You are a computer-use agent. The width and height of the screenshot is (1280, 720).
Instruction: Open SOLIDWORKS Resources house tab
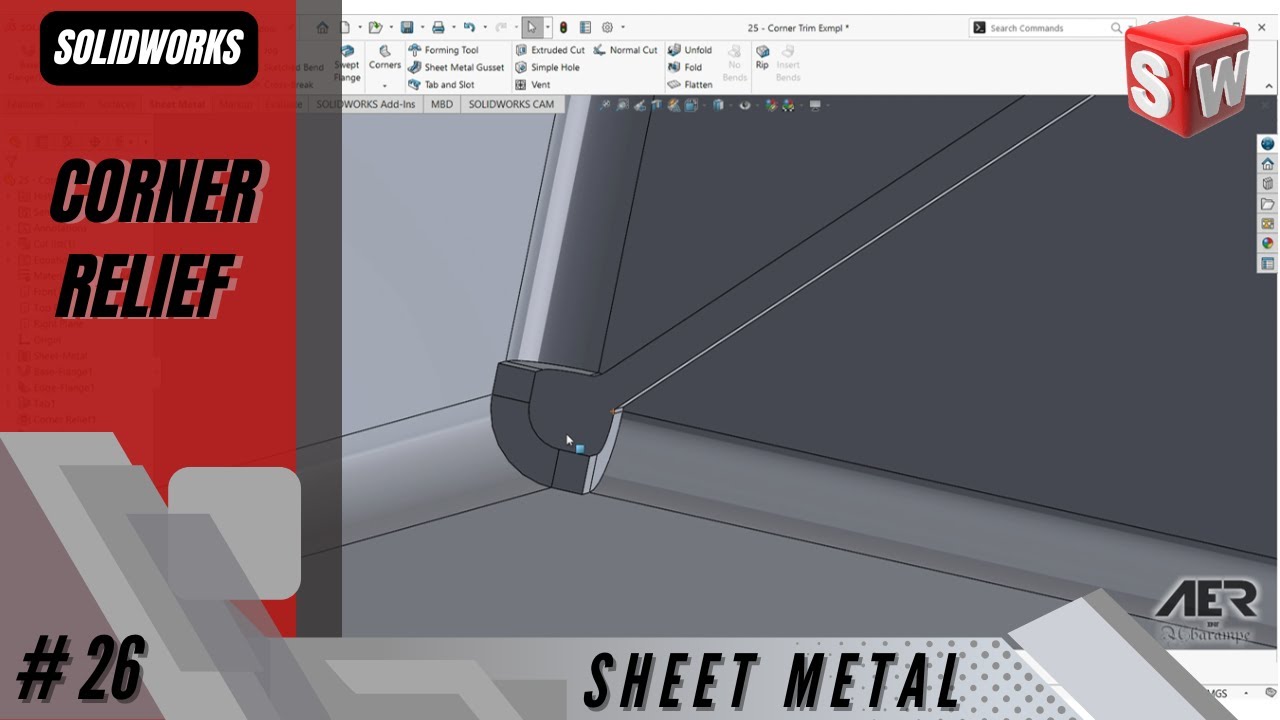[x=1268, y=164]
